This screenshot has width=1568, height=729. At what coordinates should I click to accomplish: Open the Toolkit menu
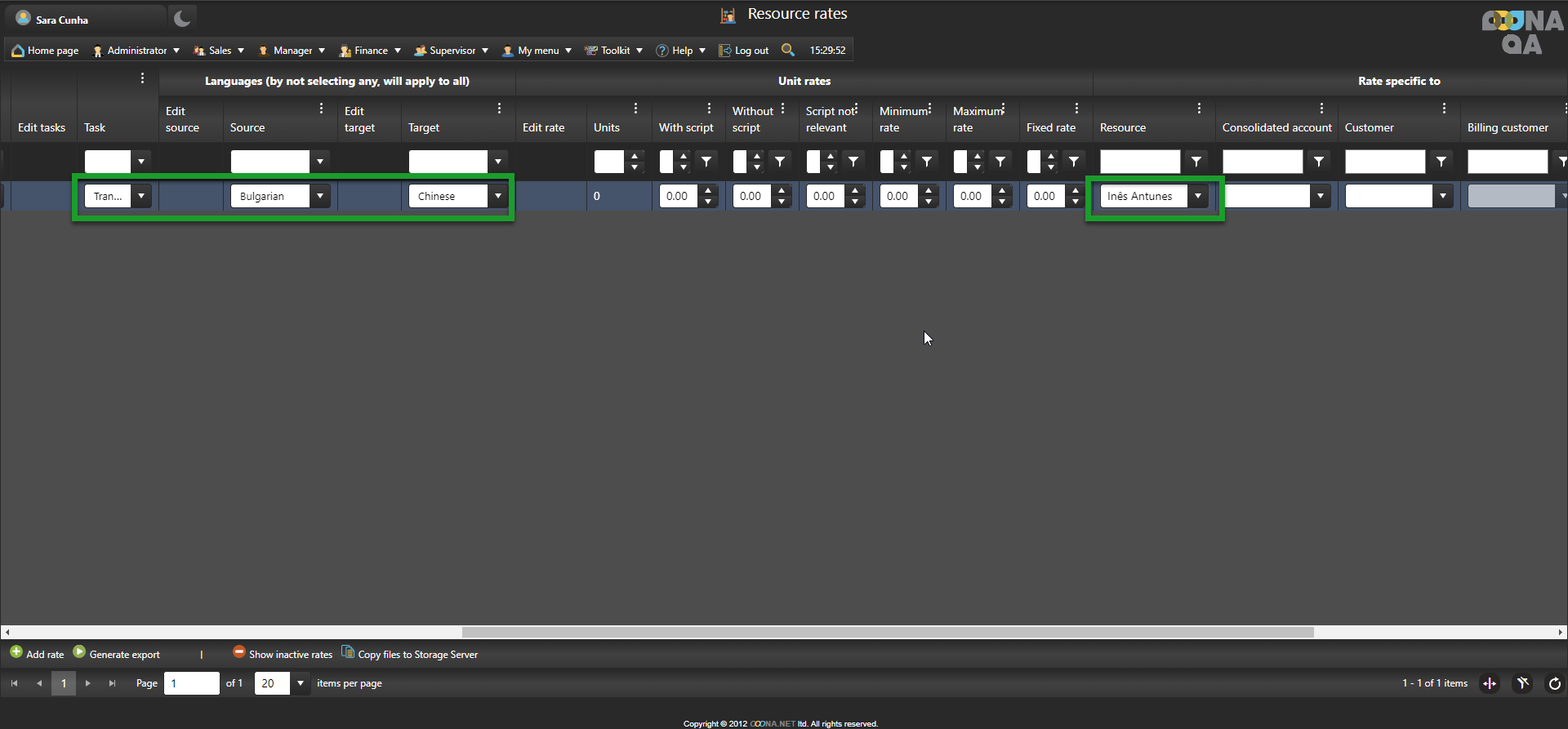(x=614, y=51)
